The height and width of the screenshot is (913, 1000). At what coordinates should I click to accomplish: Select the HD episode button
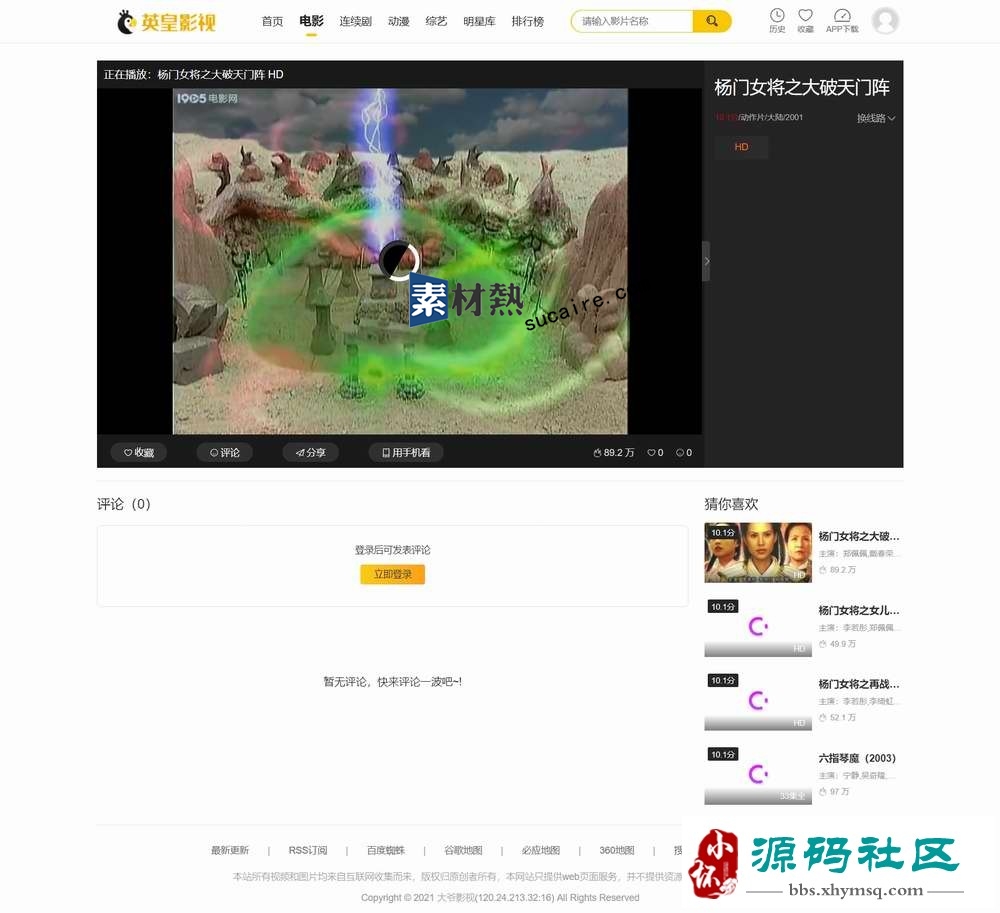(x=741, y=147)
